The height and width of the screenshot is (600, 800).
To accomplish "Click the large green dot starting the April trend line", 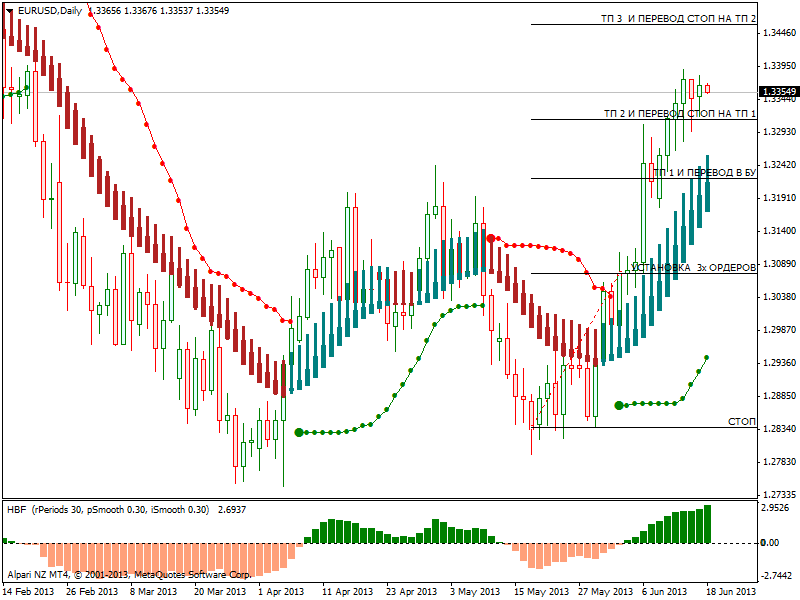I will 299,432.
